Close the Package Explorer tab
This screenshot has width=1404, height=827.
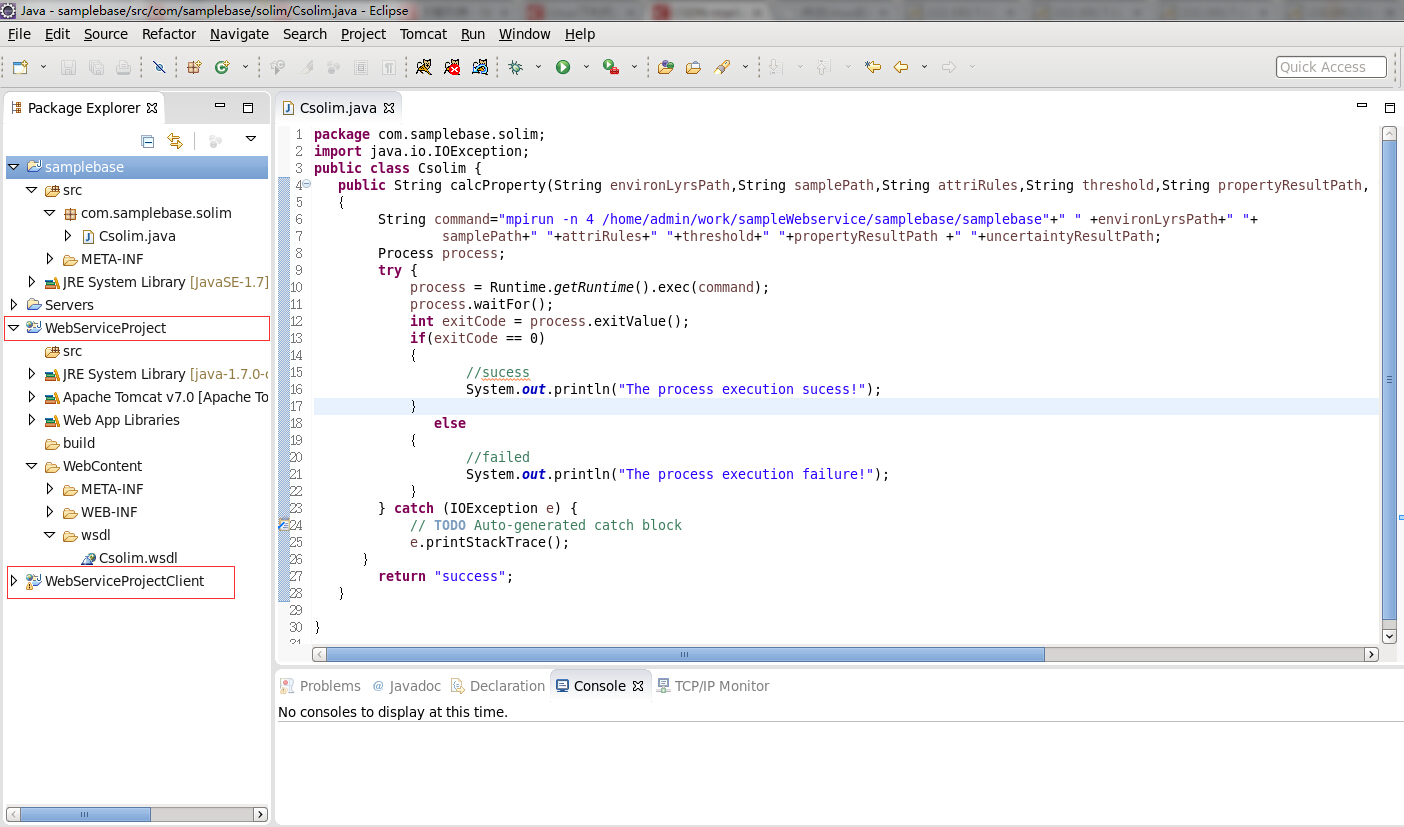click(x=152, y=108)
